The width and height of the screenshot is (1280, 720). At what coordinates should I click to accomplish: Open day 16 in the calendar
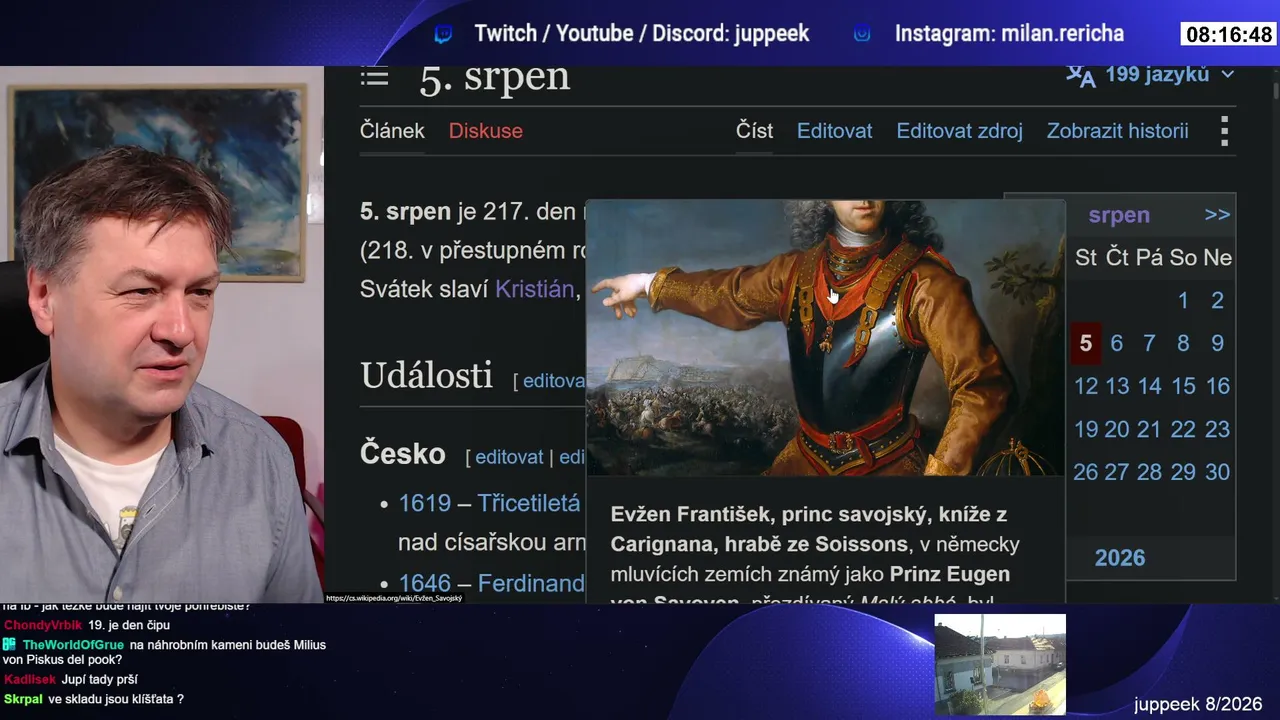tap(1217, 386)
